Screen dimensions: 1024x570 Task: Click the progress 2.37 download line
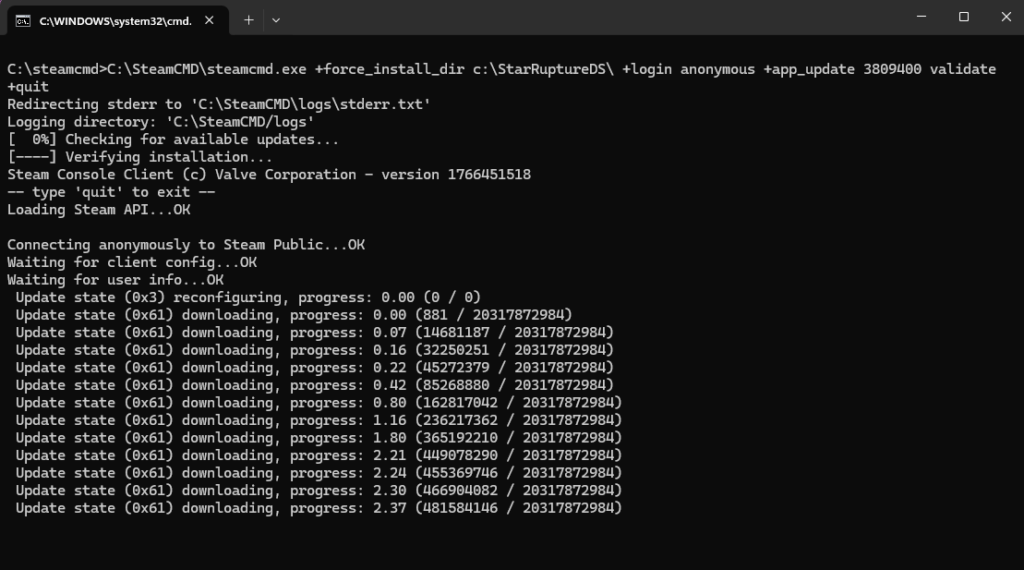click(318, 508)
